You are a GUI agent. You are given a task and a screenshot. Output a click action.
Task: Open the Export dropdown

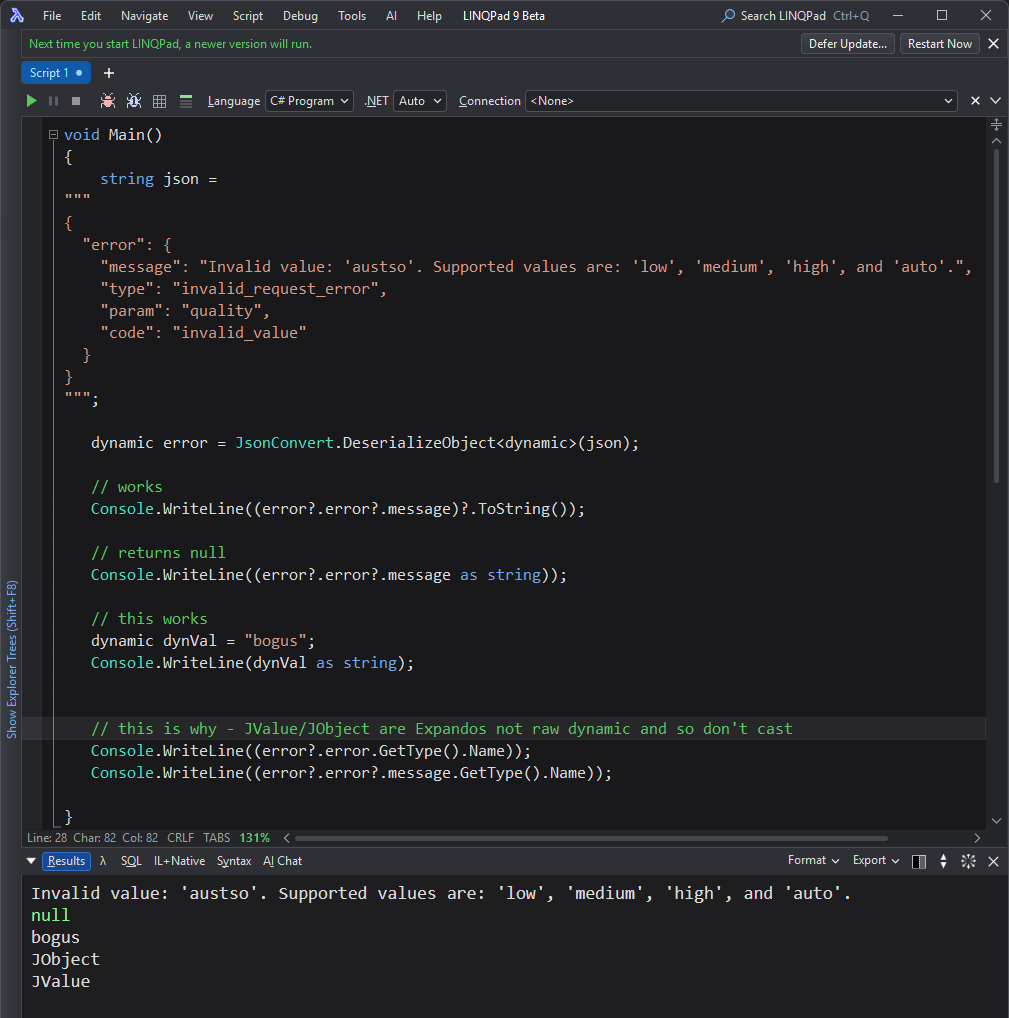[876, 860]
